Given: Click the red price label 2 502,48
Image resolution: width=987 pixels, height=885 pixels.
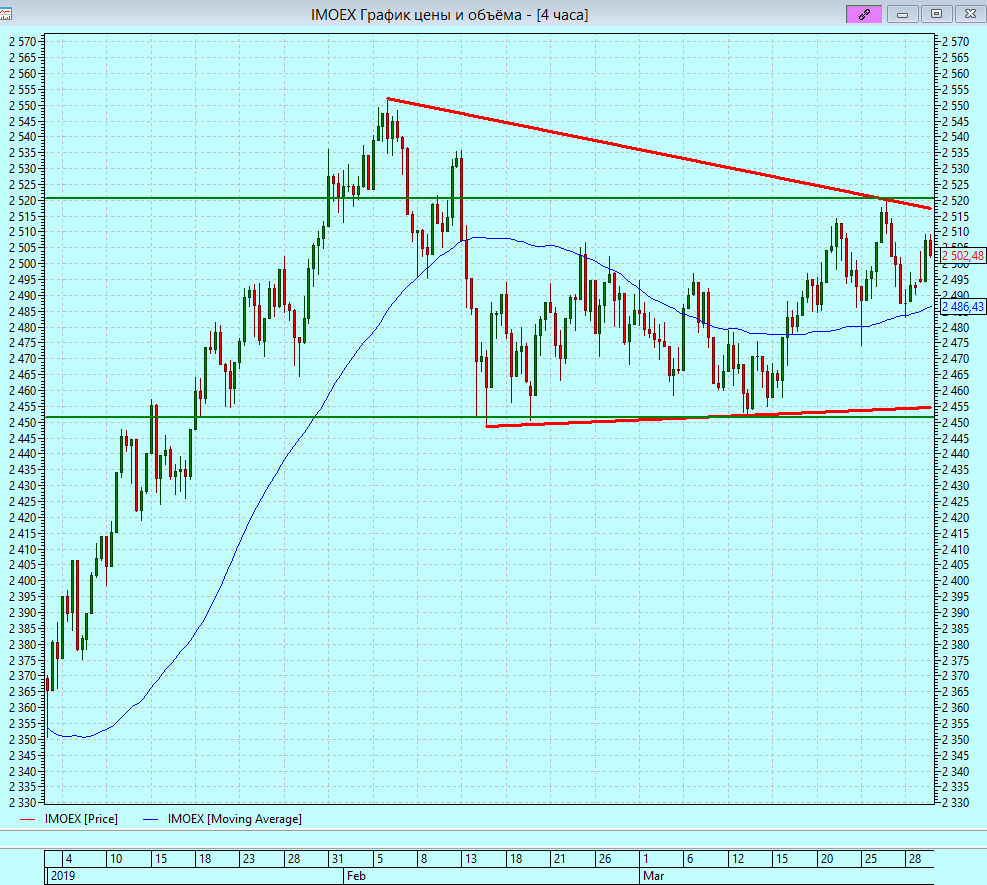Looking at the screenshot, I should coord(962,256).
